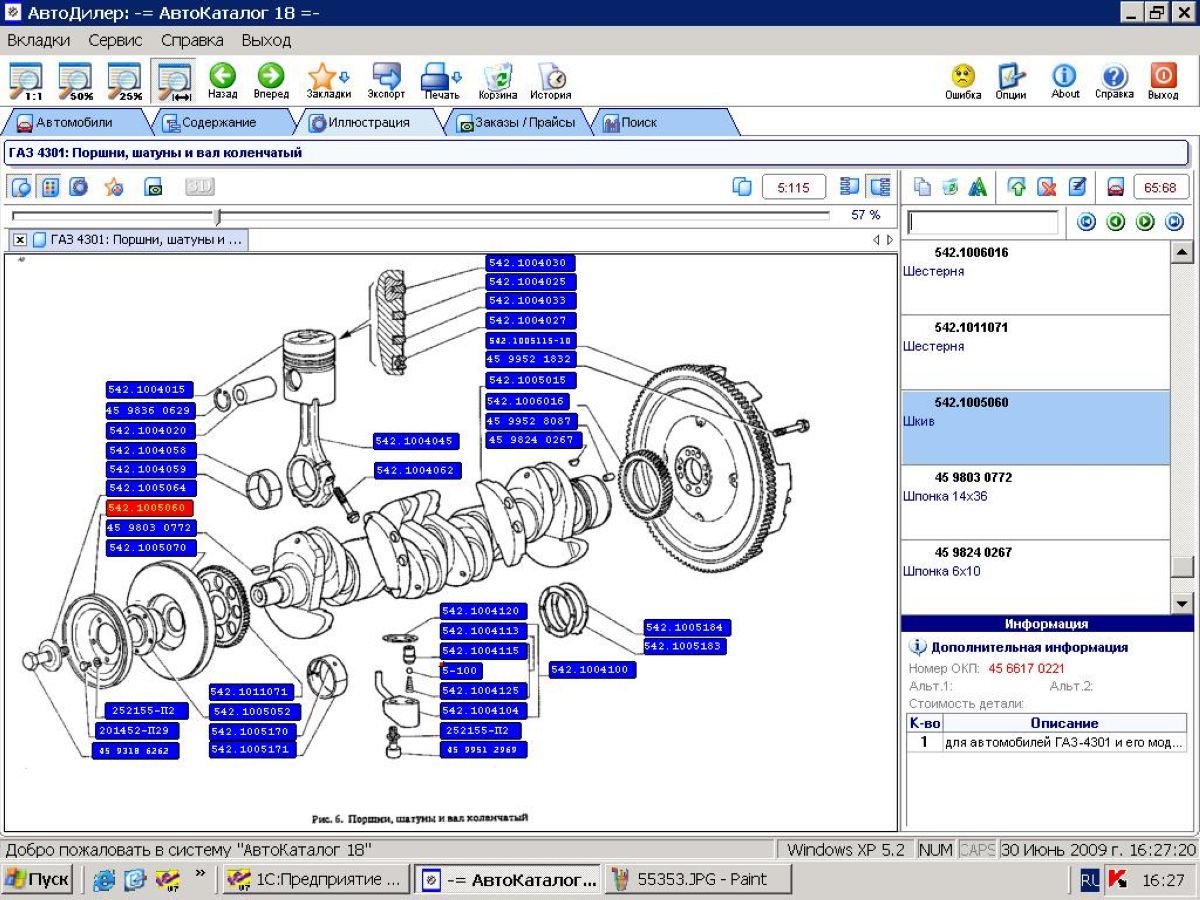Set illustration zoom to 1:1
Screen dimensions: 1200x900
pyautogui.click(x=26, y=80)
